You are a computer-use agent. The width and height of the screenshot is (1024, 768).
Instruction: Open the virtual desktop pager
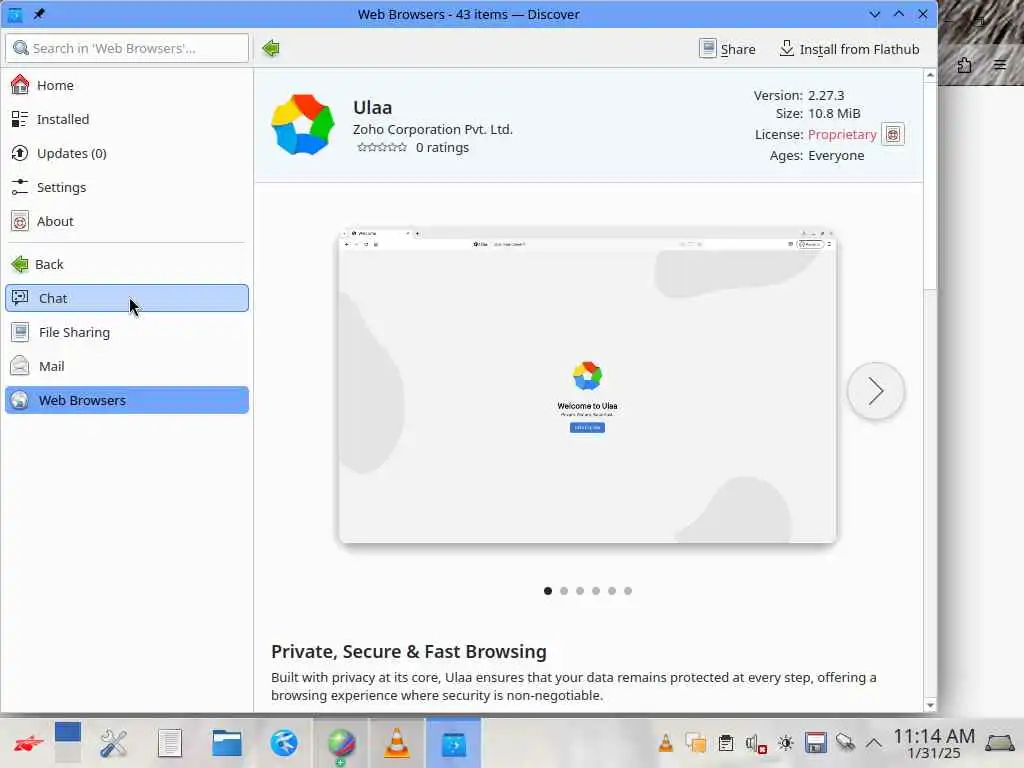[x=68, y=743]
